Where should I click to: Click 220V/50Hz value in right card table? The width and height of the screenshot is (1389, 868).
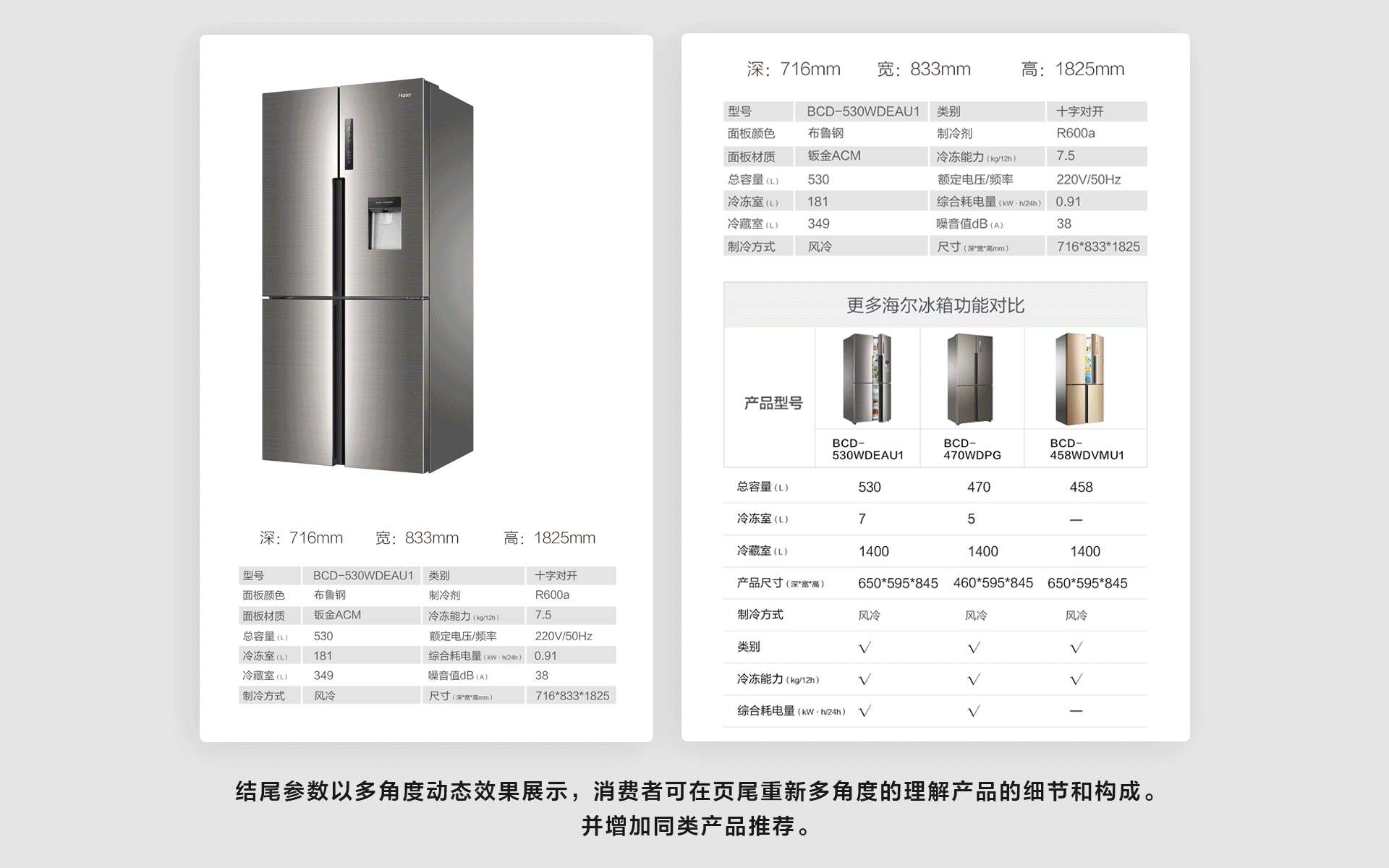tap(1088, 179)
